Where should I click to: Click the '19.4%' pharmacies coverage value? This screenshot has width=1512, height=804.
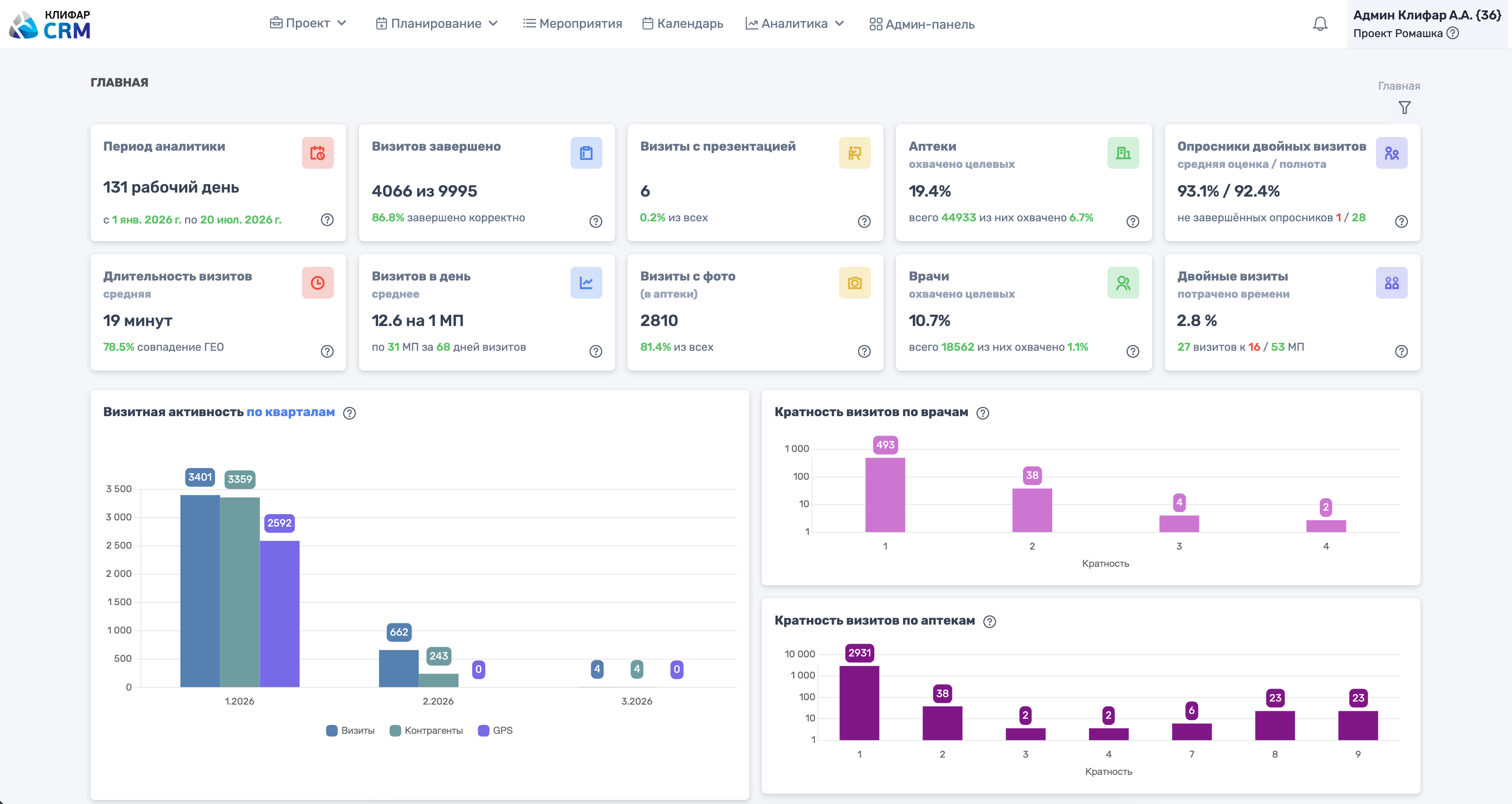coord(929,191)
